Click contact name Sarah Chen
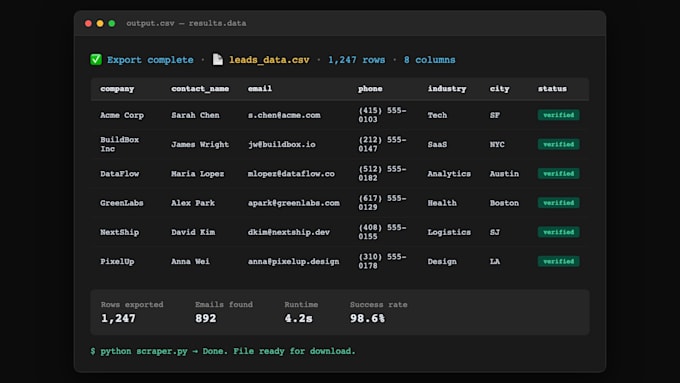Image resolution: width=680 pixels, height=383 pixels. (195, 115)
